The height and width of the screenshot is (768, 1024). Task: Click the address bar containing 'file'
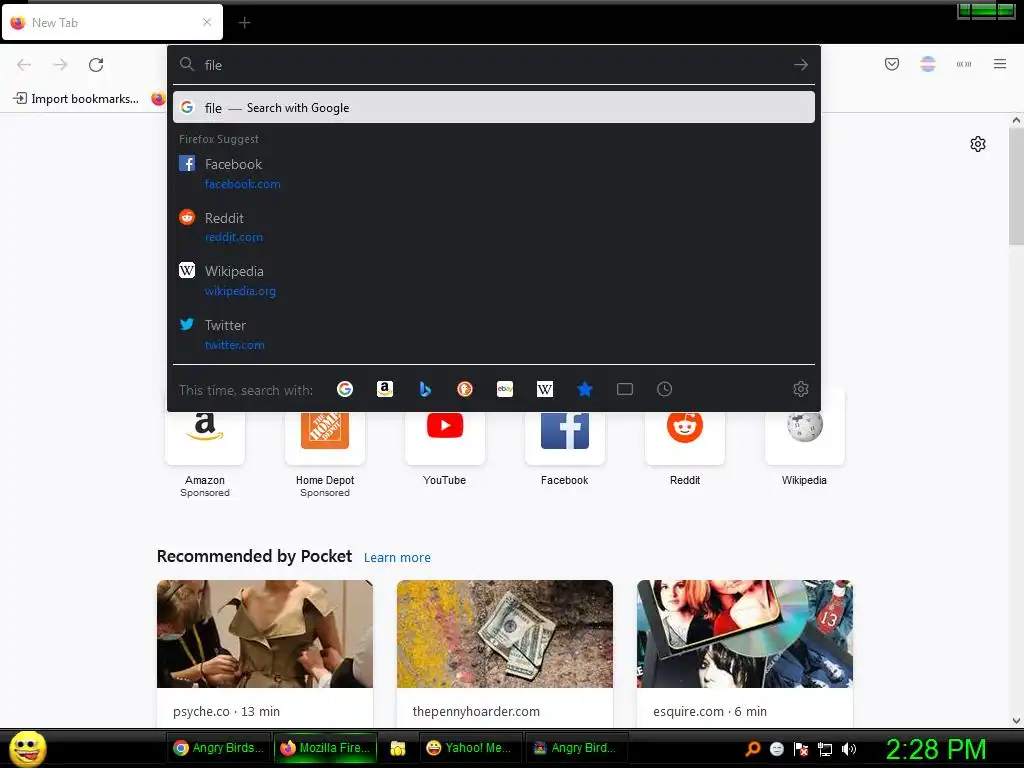[x=494, y=65]
